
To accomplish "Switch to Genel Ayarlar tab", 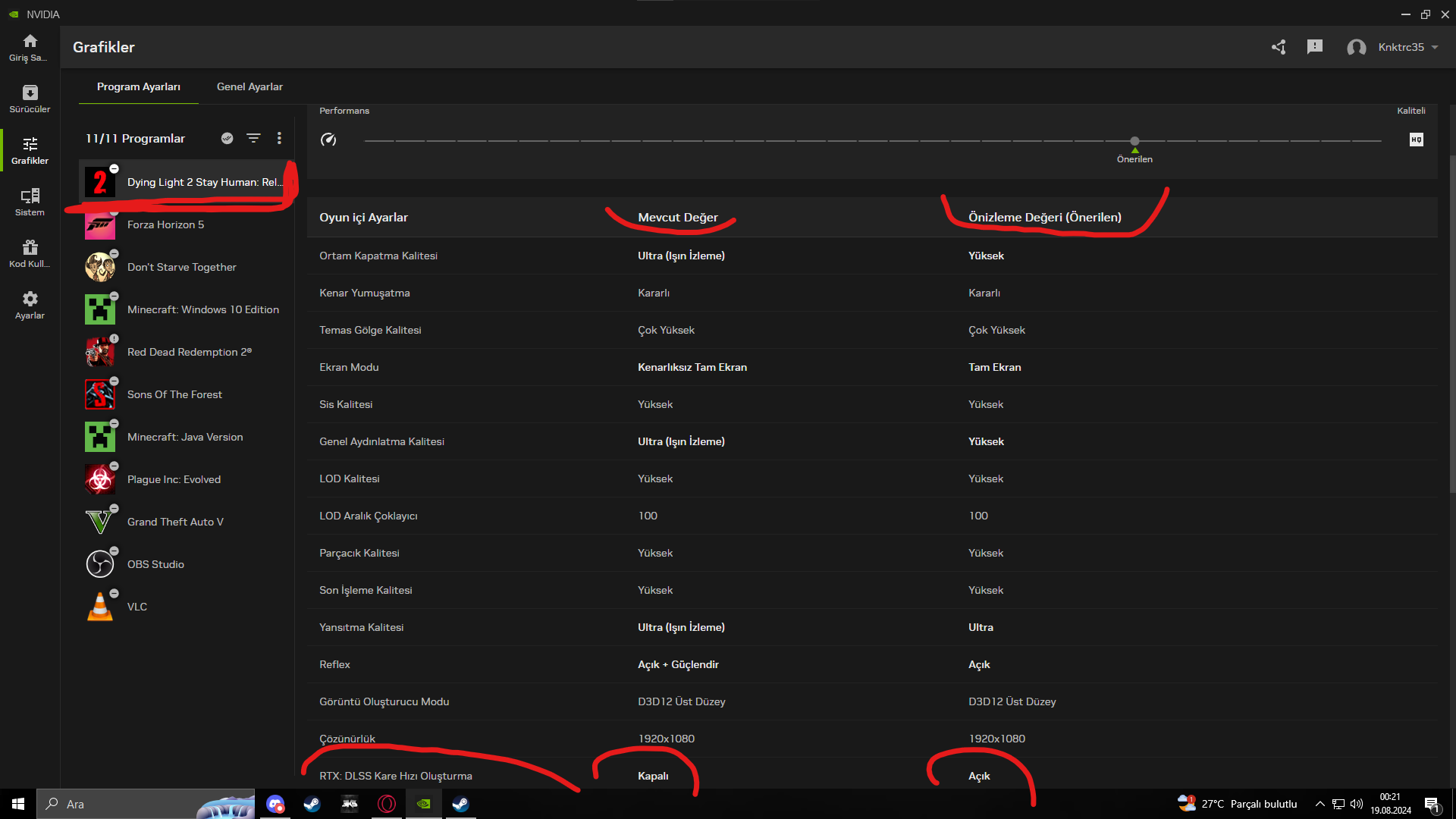I will 249,86.
